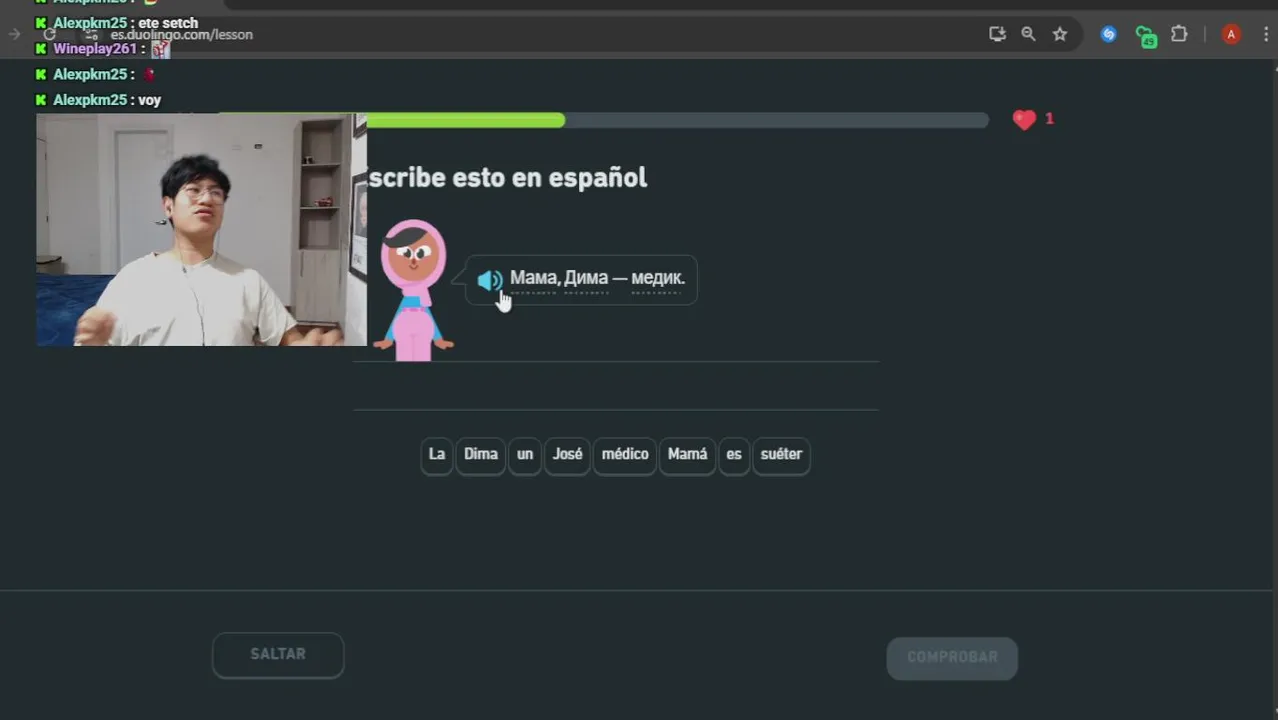Select the word tile 'La'
Screen dimensions: 1278x720
437,454
